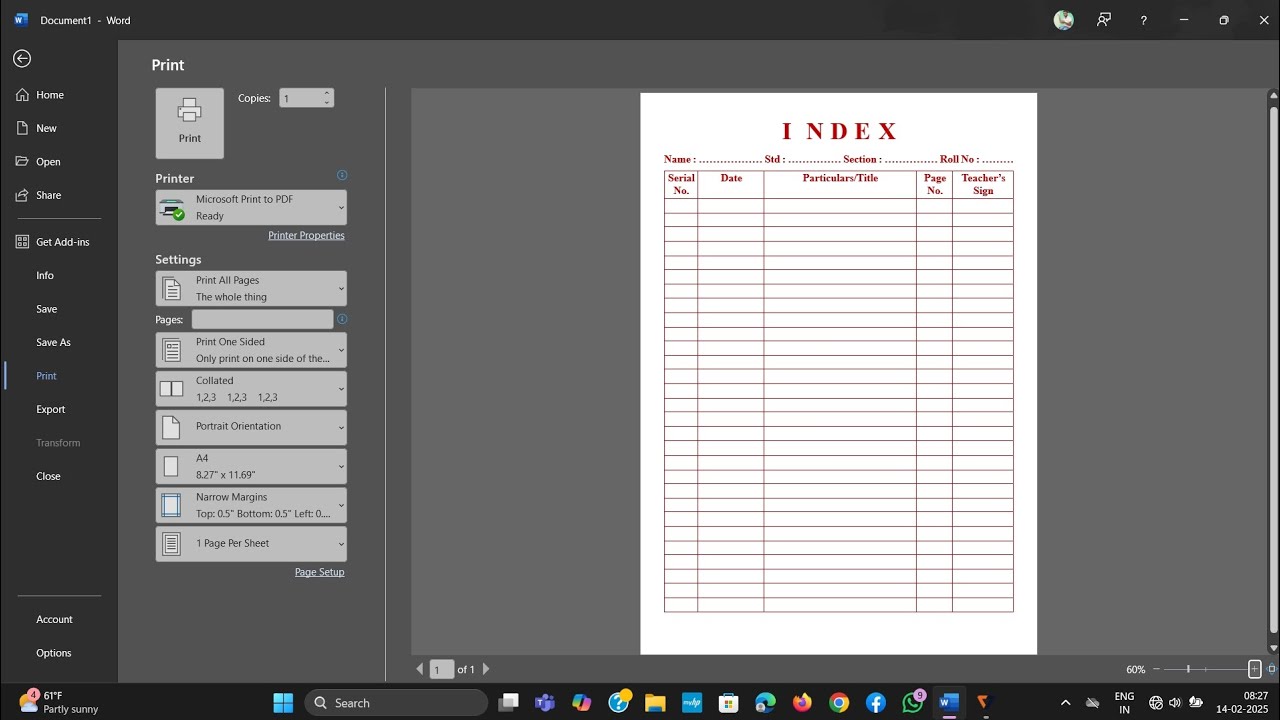The height and width of the screenshot is (720, 1280).
Task: Open the Portrait Orientation dropdown
Action: [x=251, y=427]
